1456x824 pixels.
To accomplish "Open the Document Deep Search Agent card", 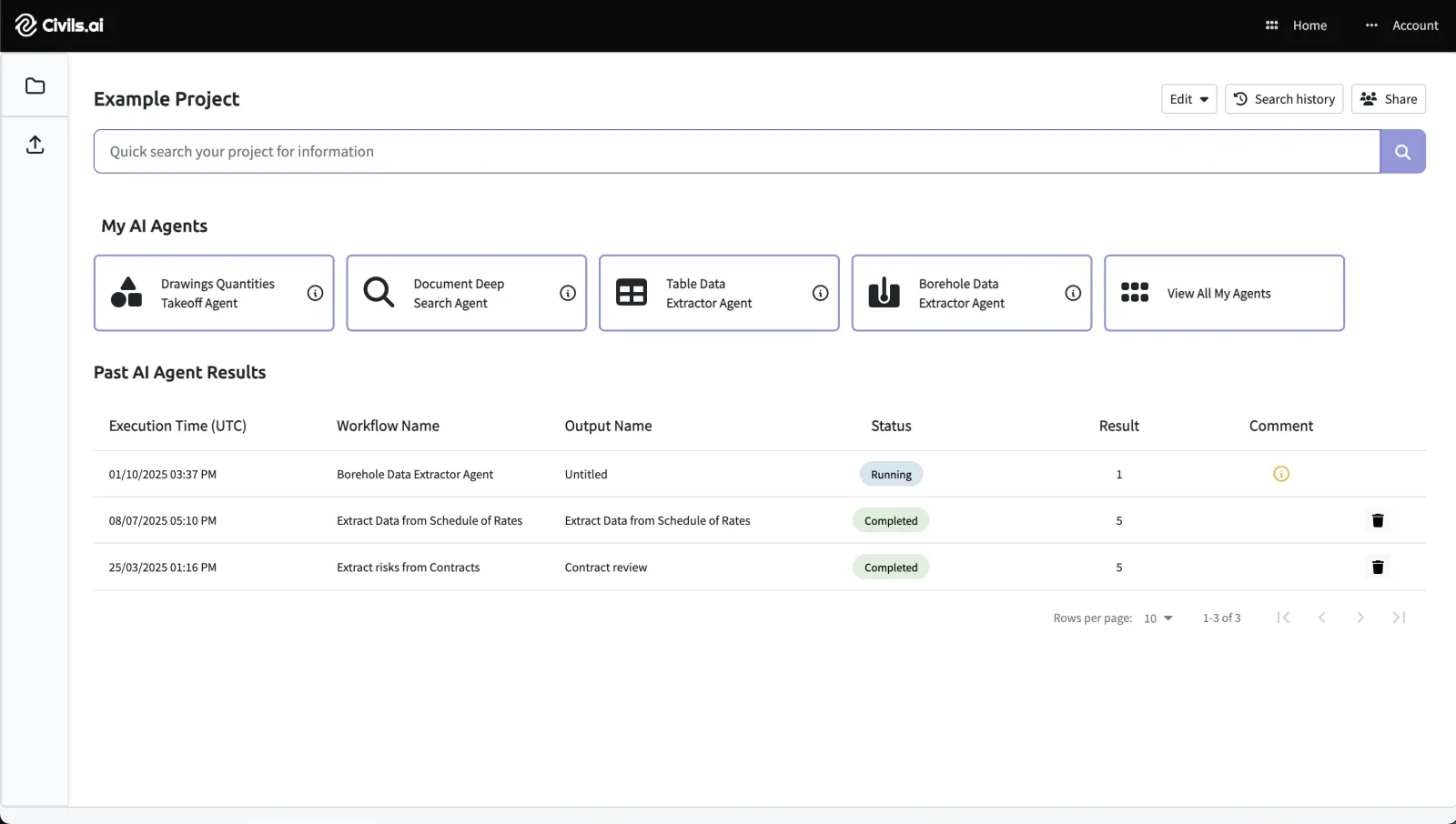I will point(466,293).
